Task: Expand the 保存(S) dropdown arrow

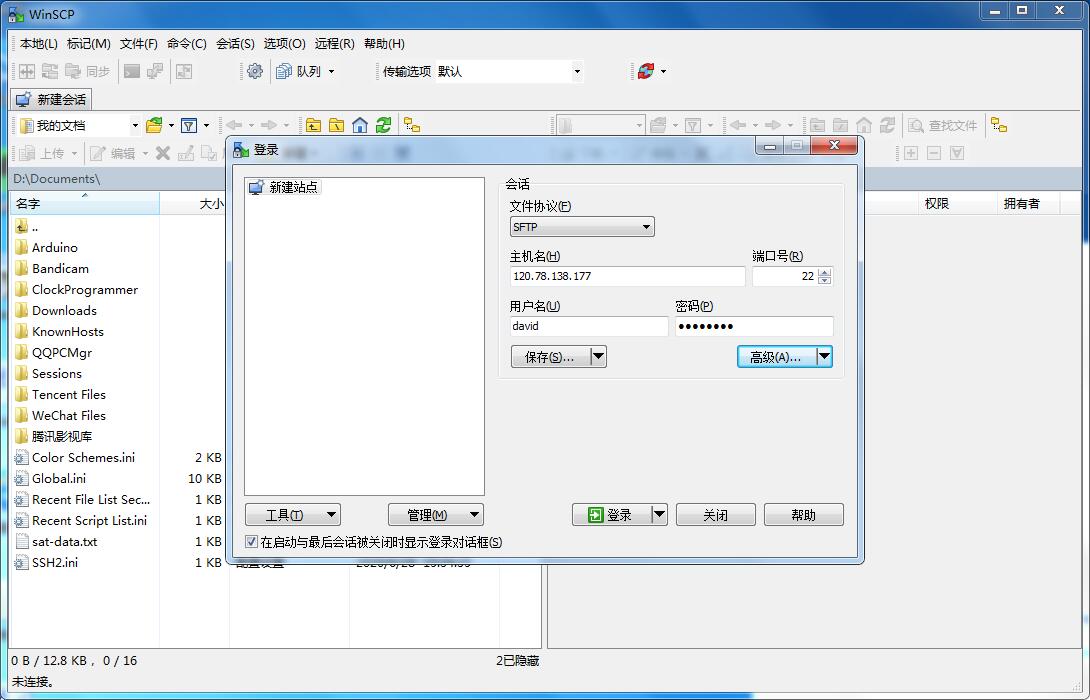Action: pos(599,357)
